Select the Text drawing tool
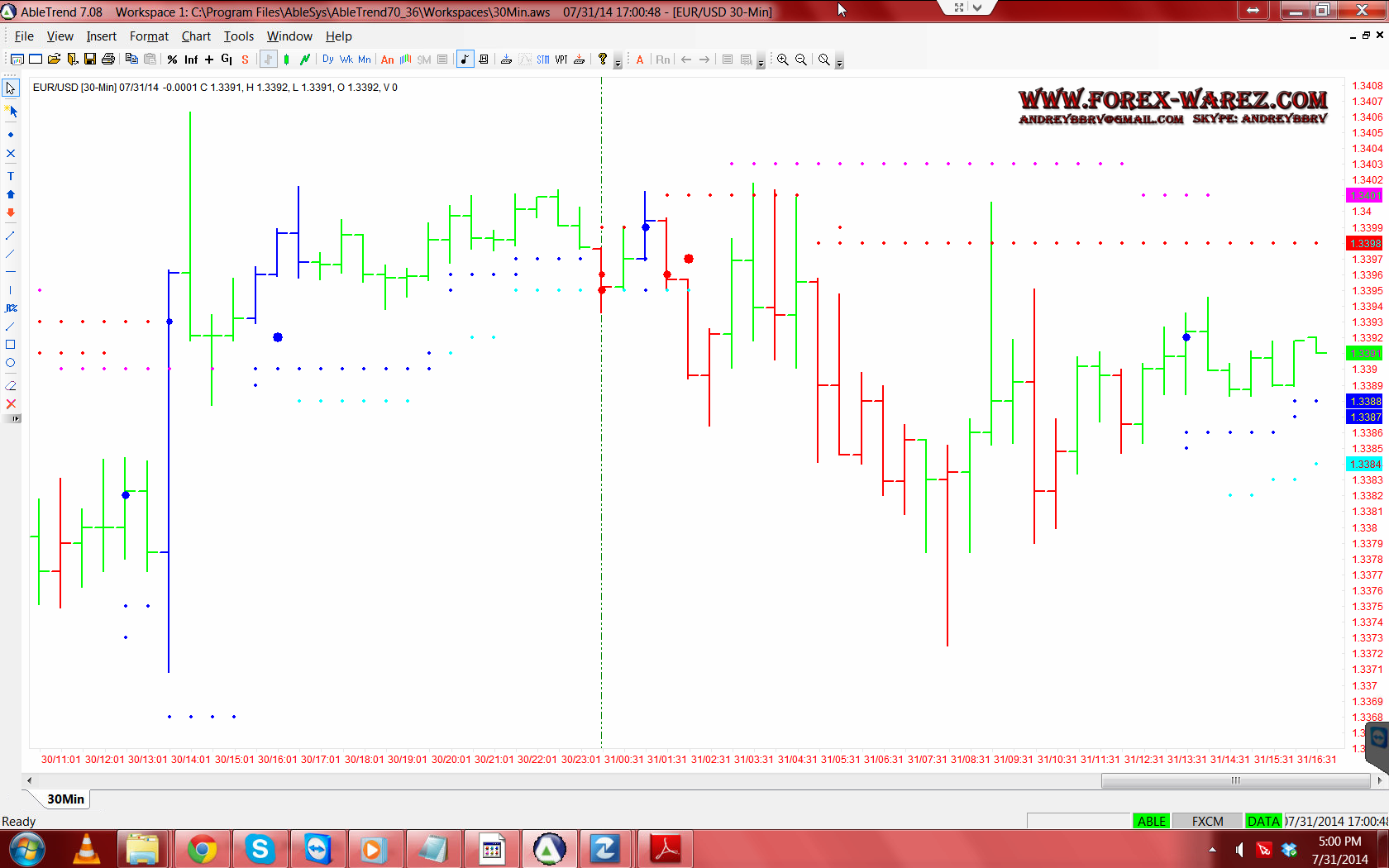1389x868 pixels. tap(11, 176)
